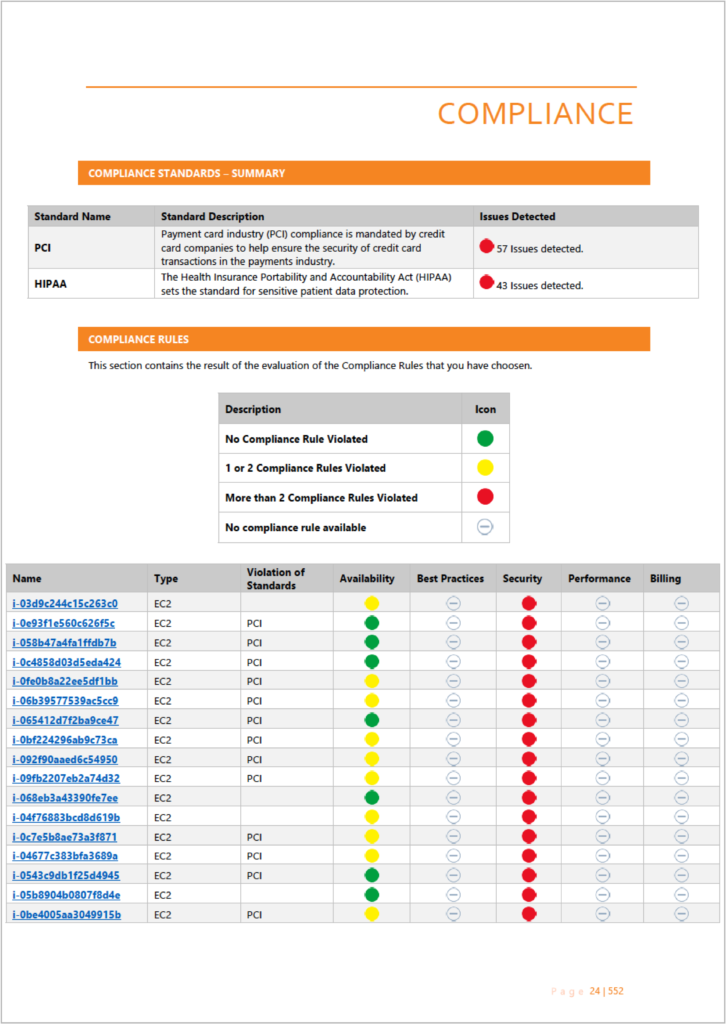Click the red Security icon for i-0e93f1e560c626f5c

[529, 623]
